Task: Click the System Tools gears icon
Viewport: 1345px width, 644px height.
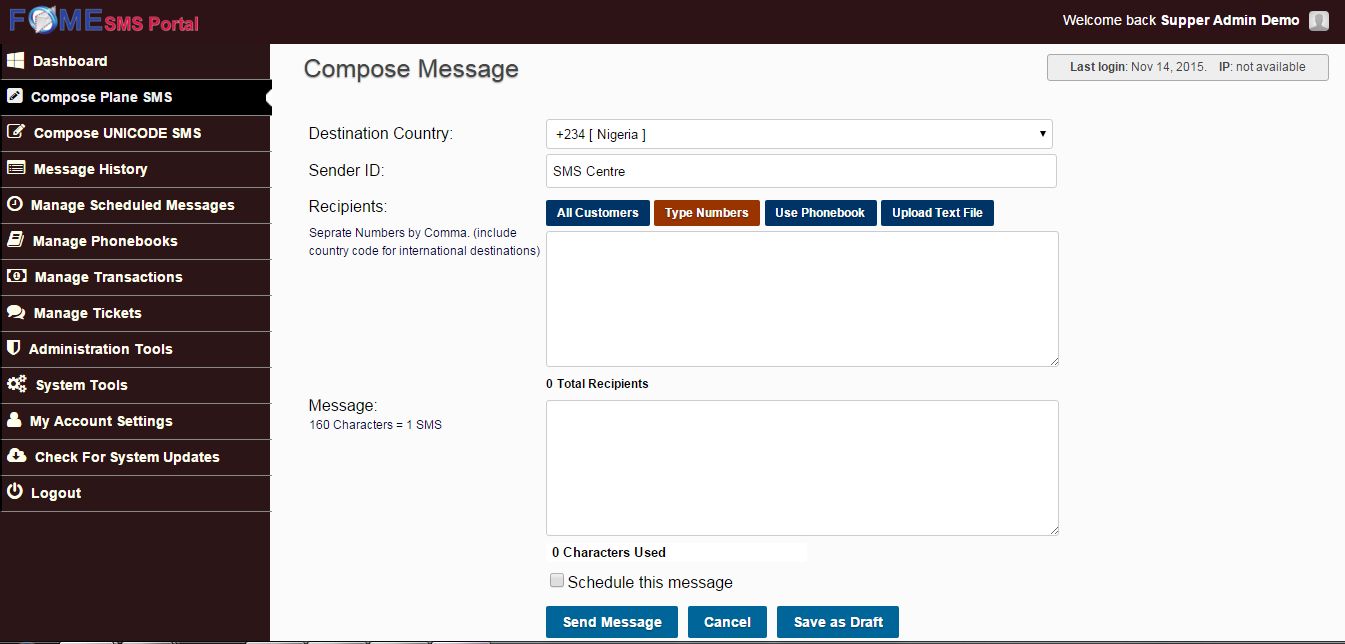Action: click(x=16, y=384)
